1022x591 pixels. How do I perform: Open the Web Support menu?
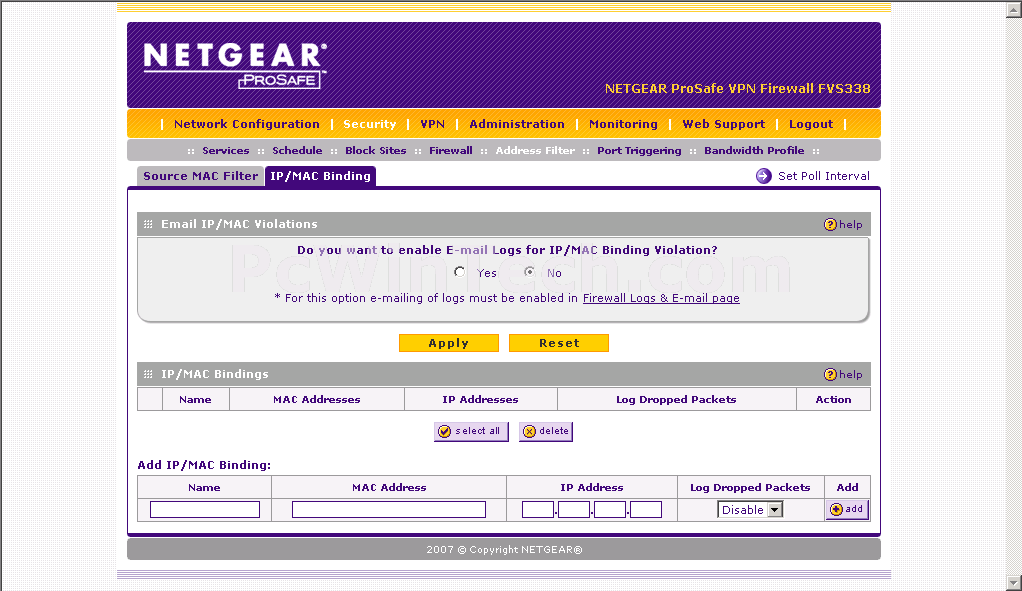[723, 124]
